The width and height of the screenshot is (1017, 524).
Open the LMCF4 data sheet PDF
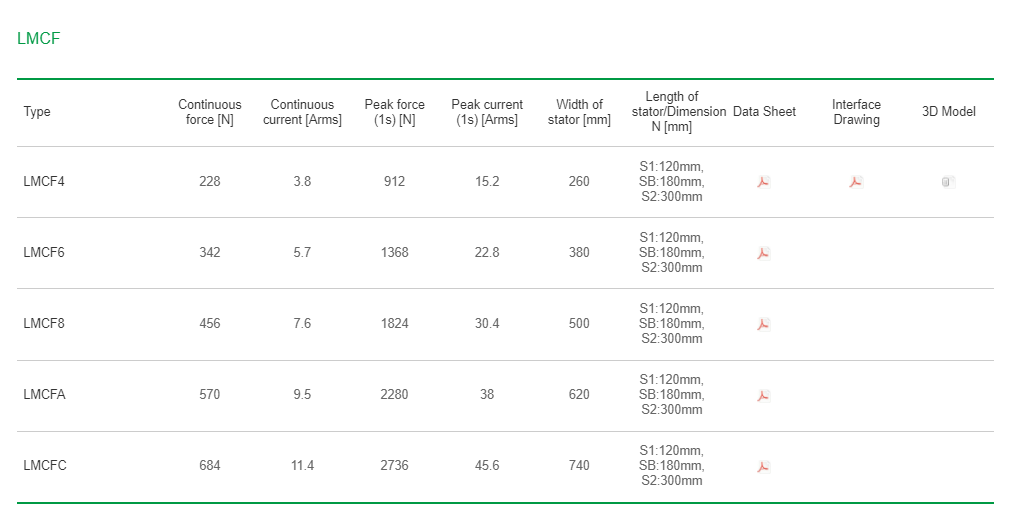tap(763, 182)
